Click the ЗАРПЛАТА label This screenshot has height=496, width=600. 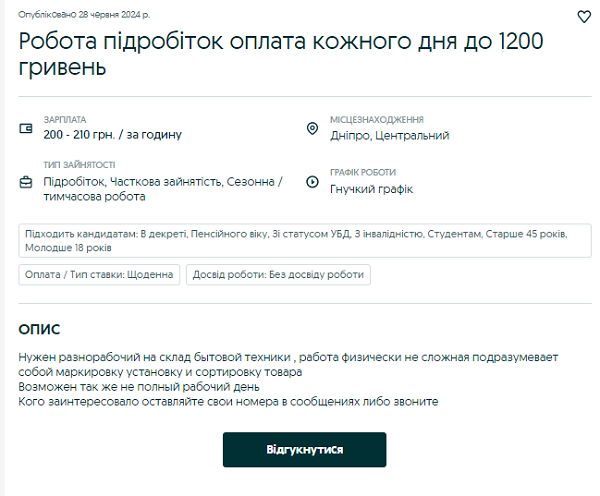[65, 118]
